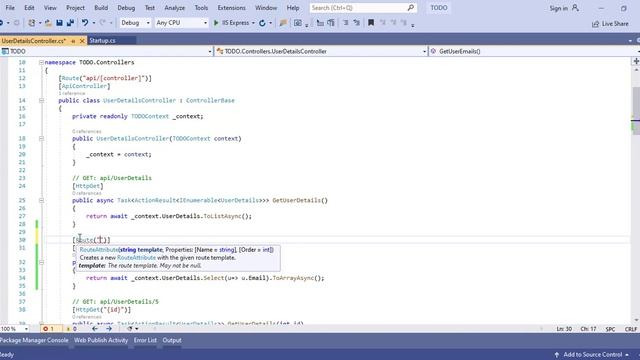The width and height of the screenshot is (640, 360).
Task: Open the TODO project navigation dropdown
Action: (x=106, y=51)
